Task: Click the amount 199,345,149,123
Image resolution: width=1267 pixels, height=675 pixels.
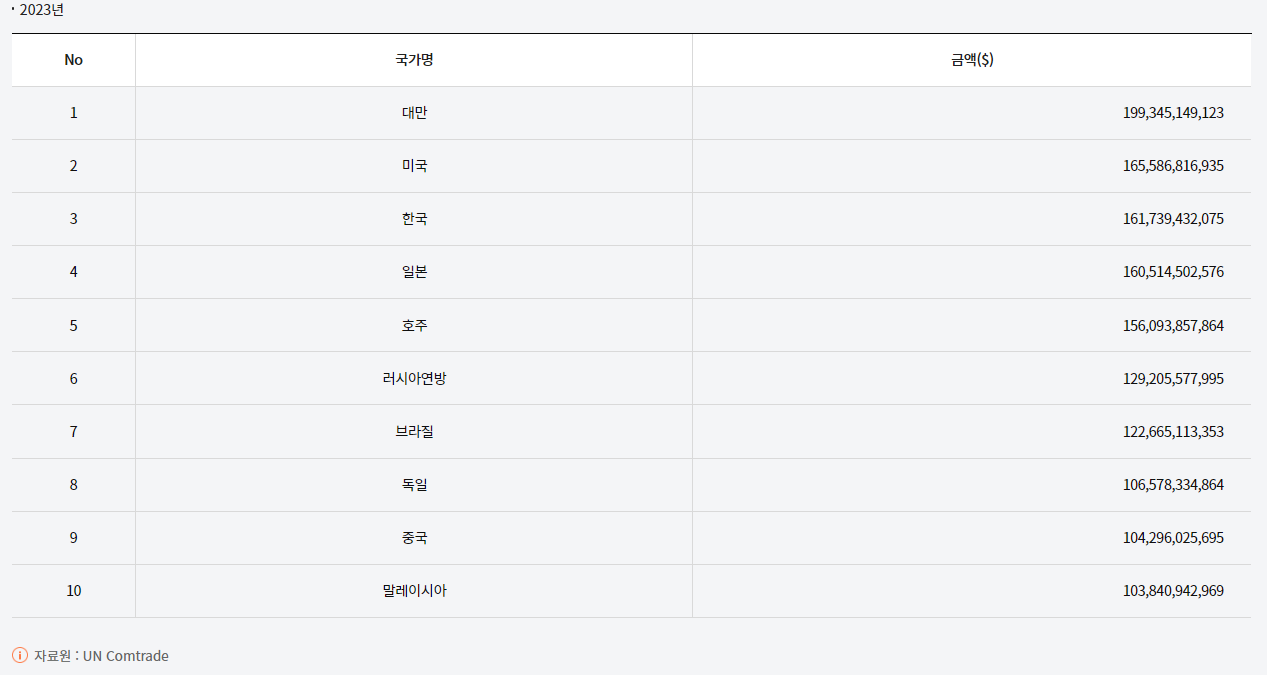Action: tap(1173, 113)
